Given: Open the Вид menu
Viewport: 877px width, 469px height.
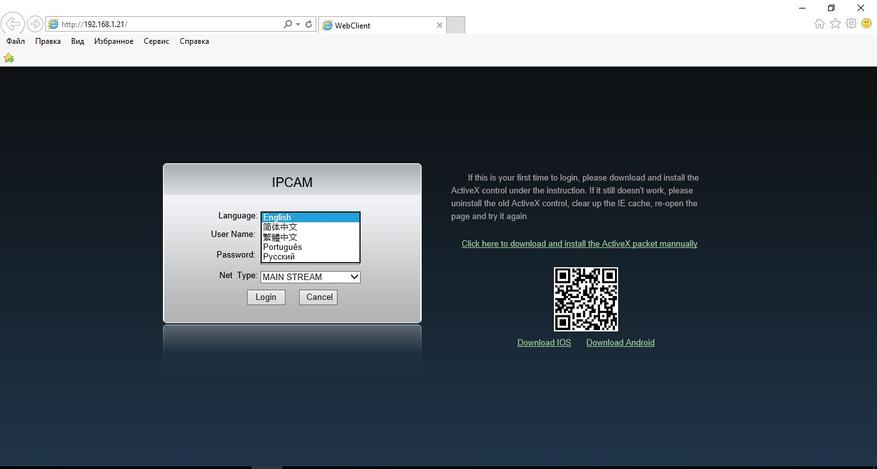Looking at the screenshot, I should click(x=78, y=41).
